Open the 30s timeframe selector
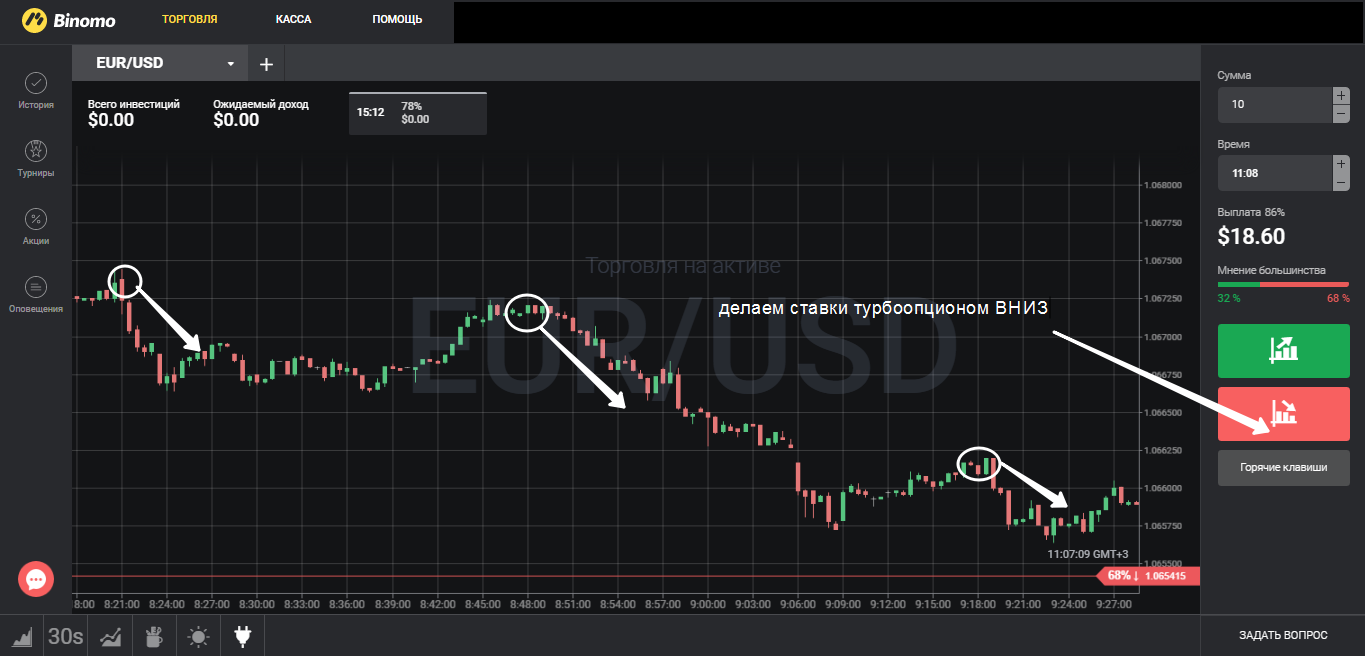 65,635
